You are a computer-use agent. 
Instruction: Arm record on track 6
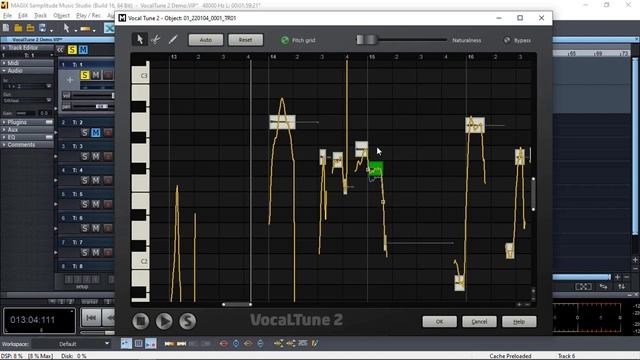click(x=108, y=228)
